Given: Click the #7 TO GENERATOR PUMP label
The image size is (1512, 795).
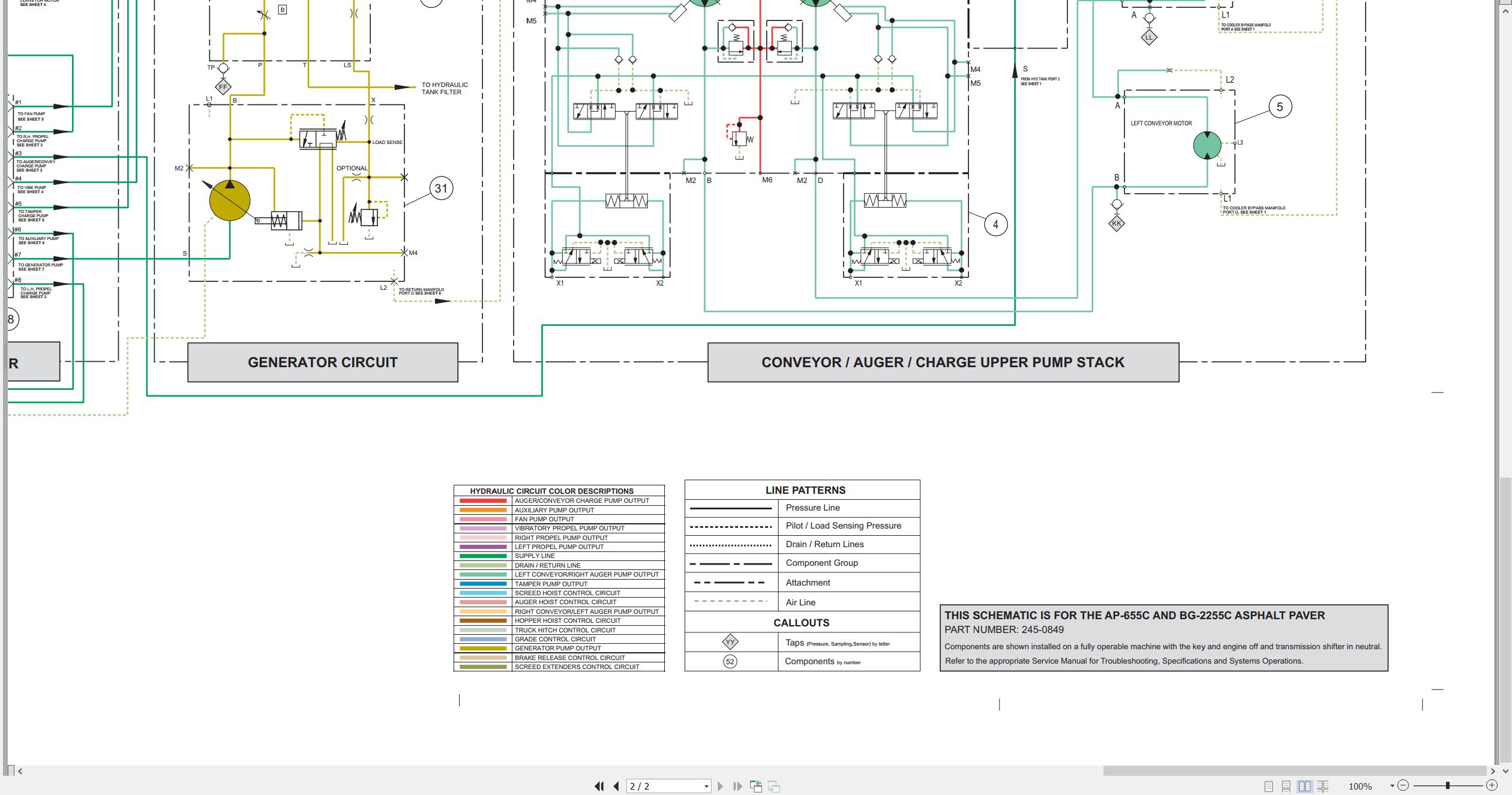Looking at the screenshot, I should [x=38, y=263].
